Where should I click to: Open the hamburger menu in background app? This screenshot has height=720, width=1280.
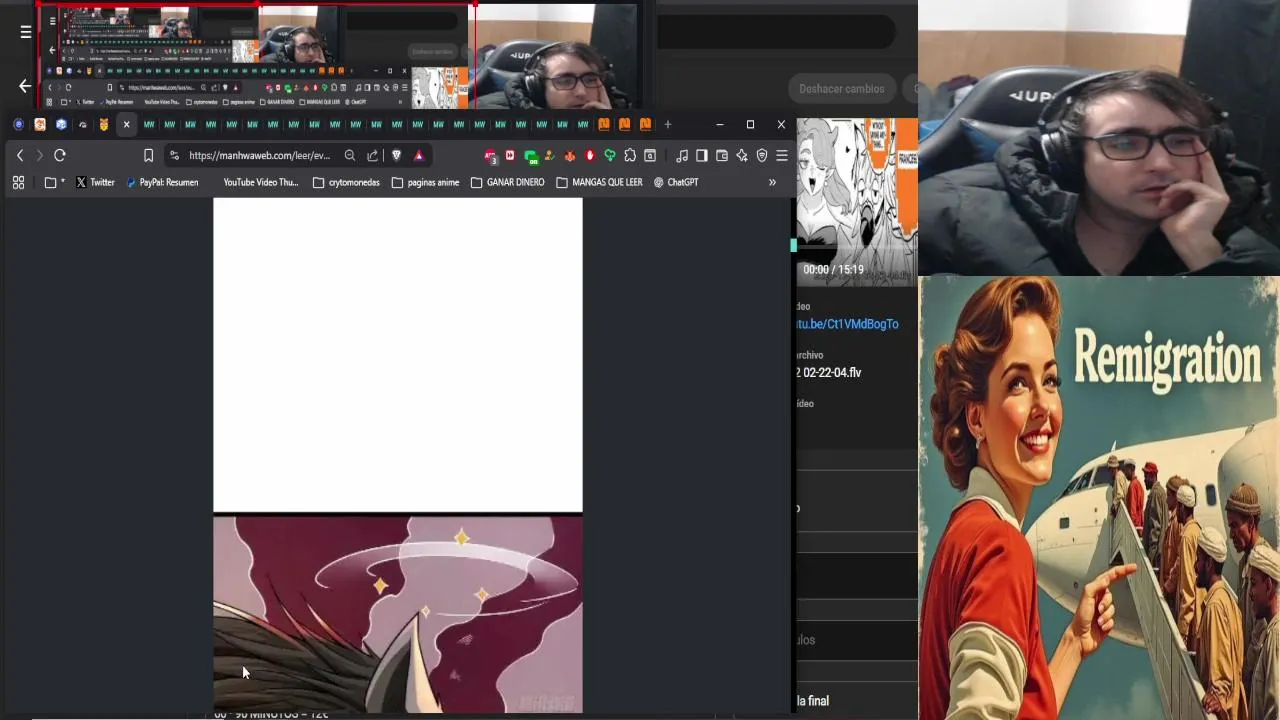click(x=26, y=32)
